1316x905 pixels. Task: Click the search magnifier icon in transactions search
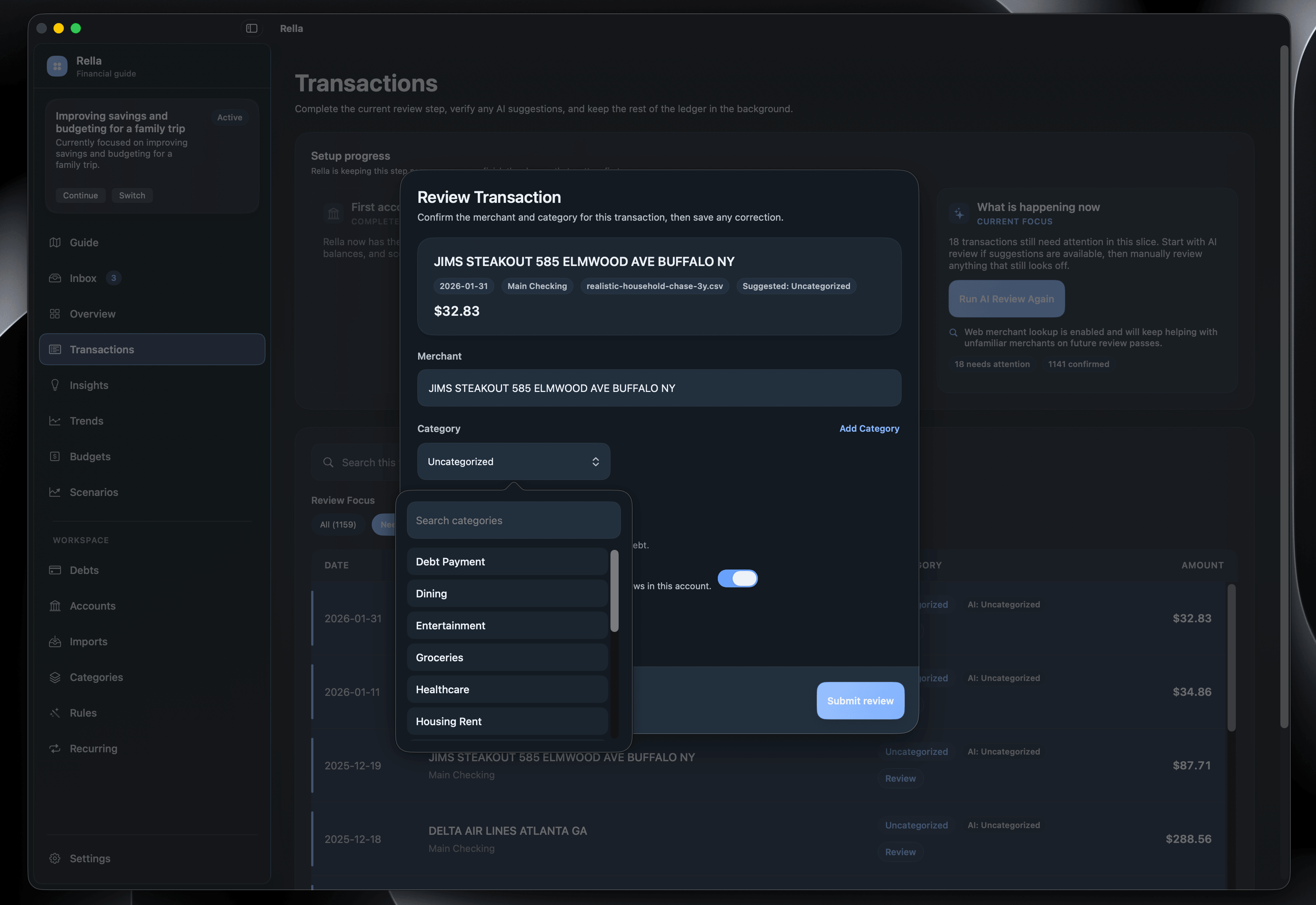(x=328, y=463)
